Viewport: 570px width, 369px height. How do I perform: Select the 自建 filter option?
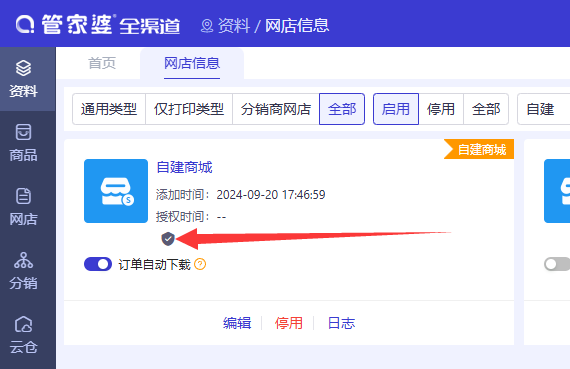pos(543,109)
